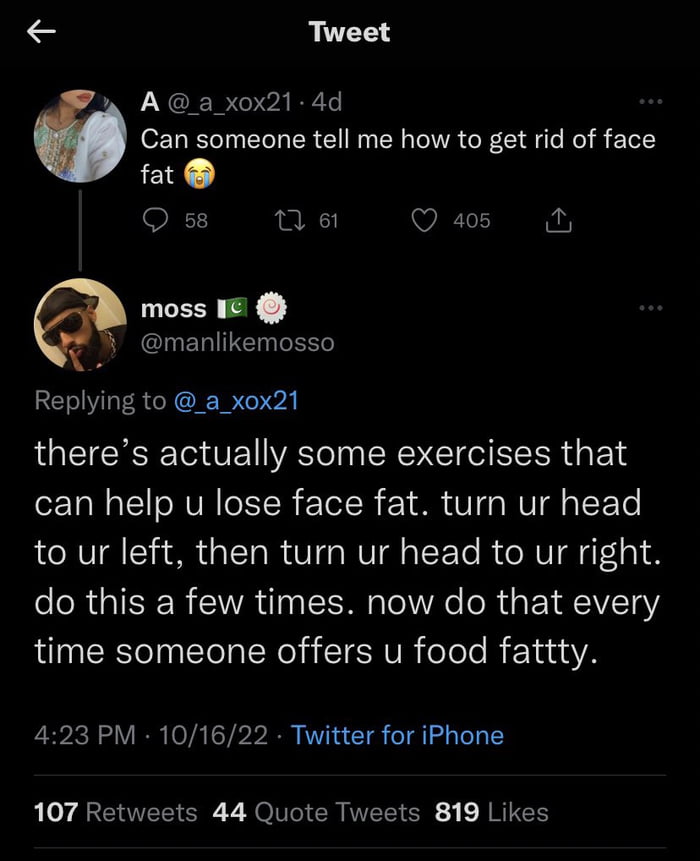Reply to the face fat tweet
This screenshot has height=861, width=700.
pos(156,221)
